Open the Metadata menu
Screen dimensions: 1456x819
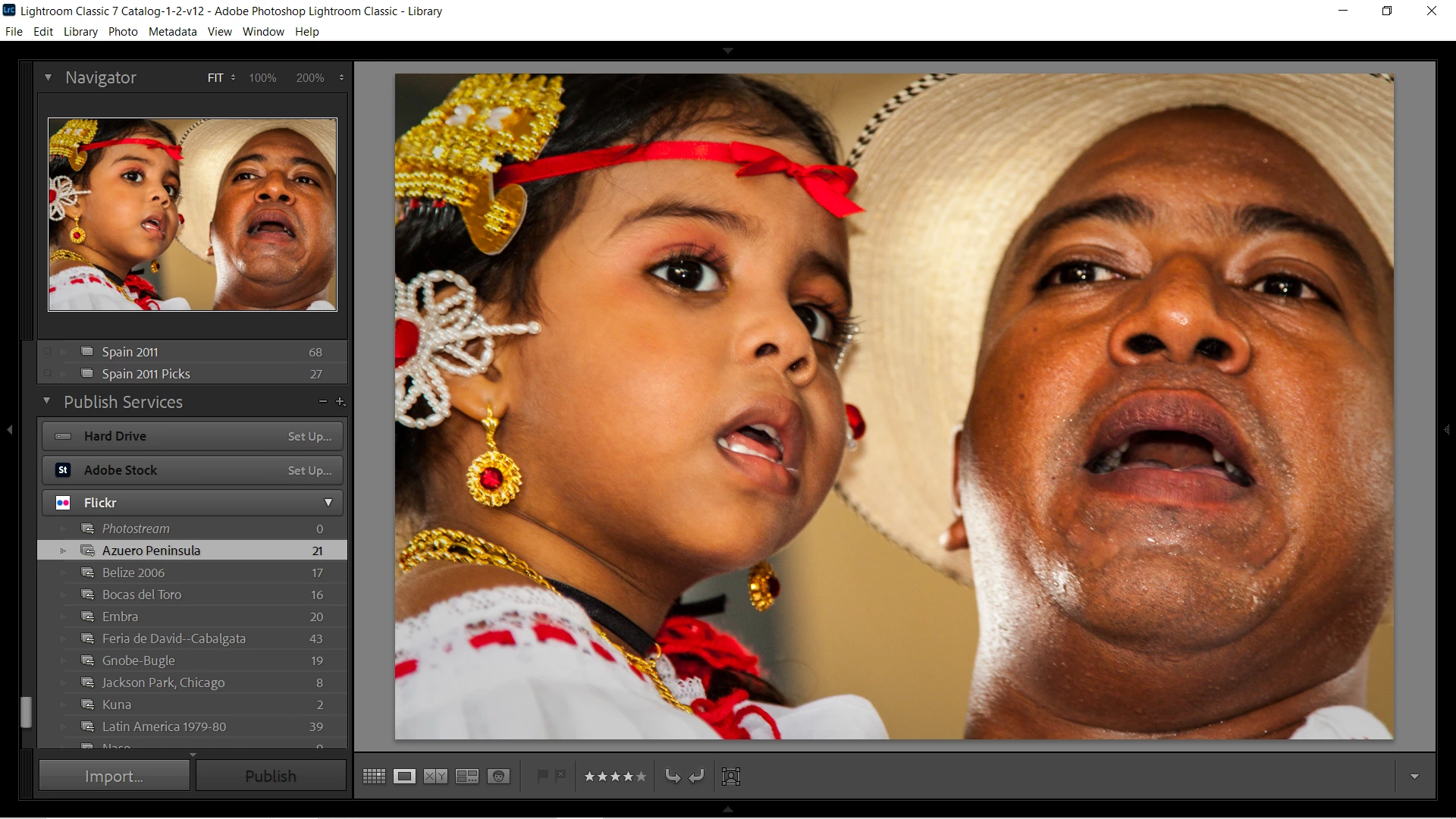172,32
